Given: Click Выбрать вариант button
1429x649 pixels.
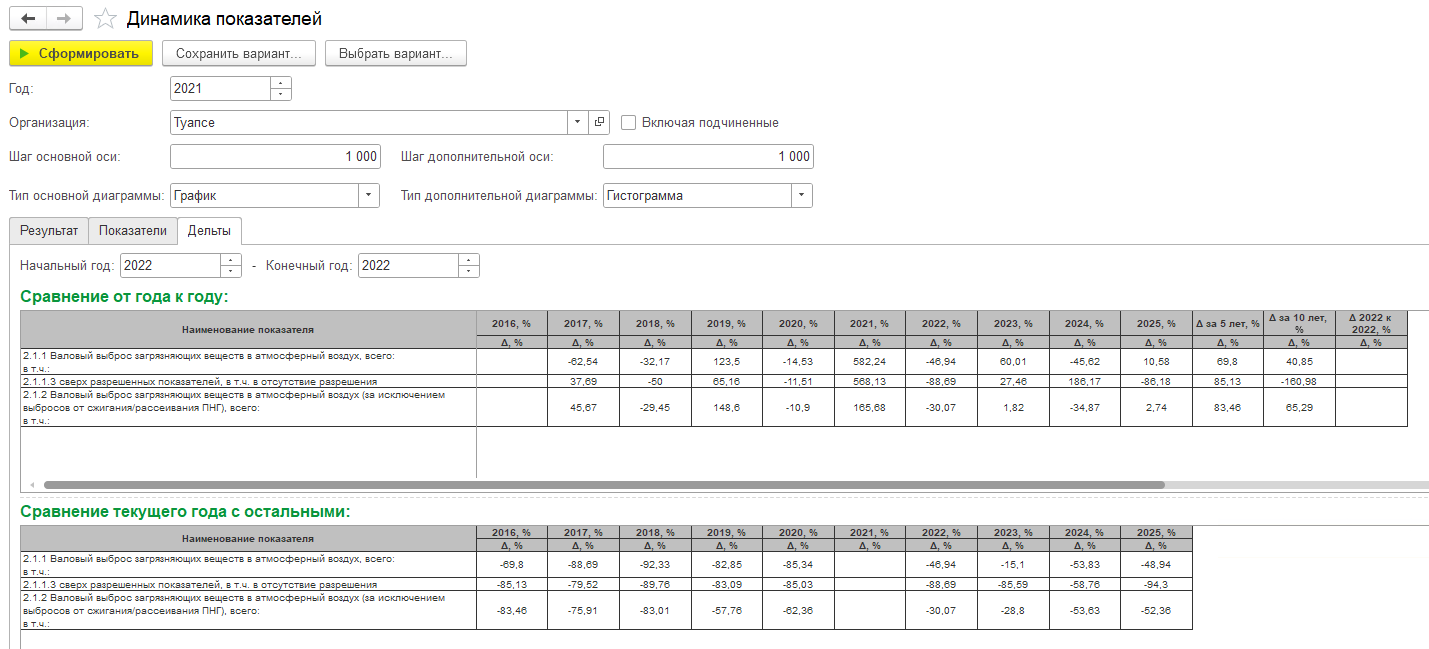Looking at the screenshot, I should point(396,53).
